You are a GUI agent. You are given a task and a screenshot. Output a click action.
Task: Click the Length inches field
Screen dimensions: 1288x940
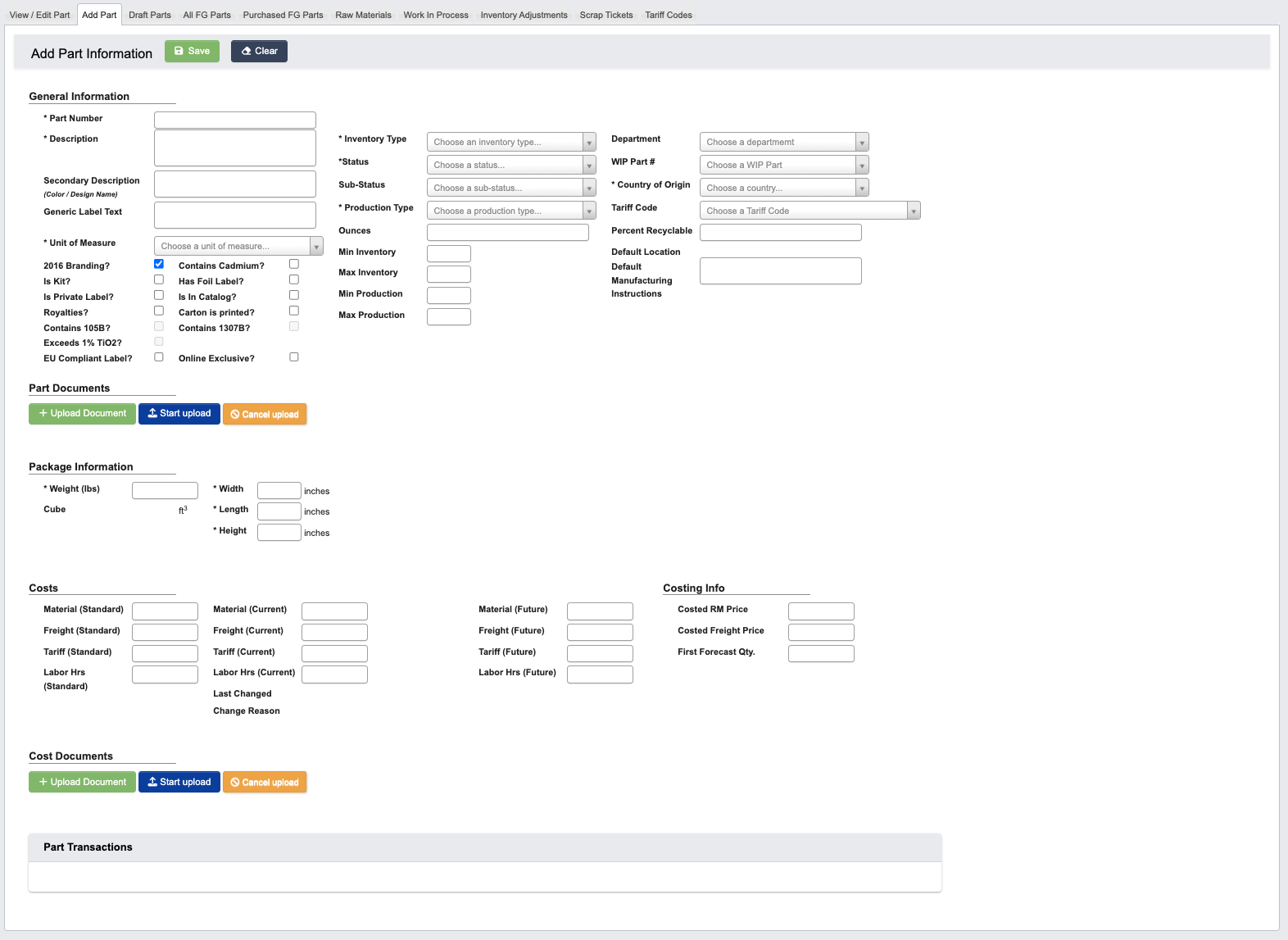coord(279,511)
